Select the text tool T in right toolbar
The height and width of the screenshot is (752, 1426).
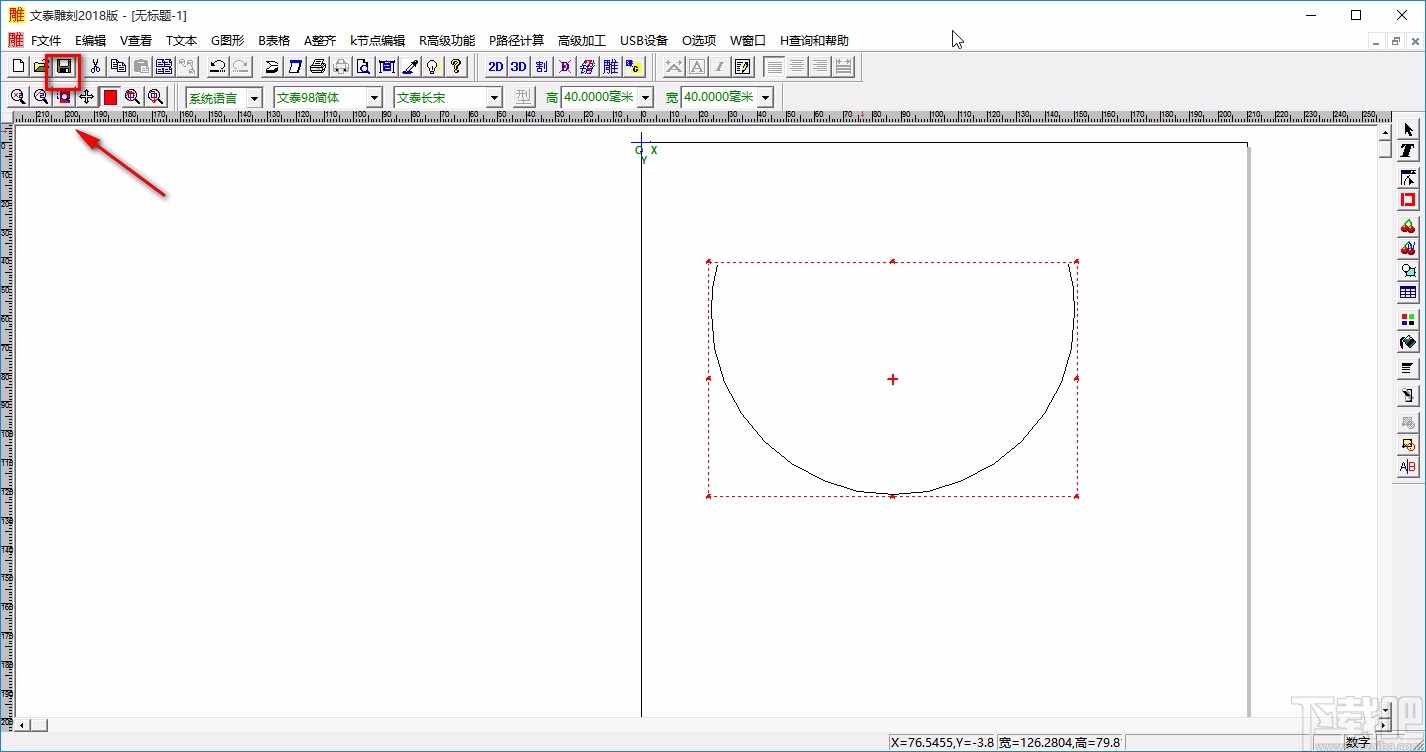(x=1408, y=151)
